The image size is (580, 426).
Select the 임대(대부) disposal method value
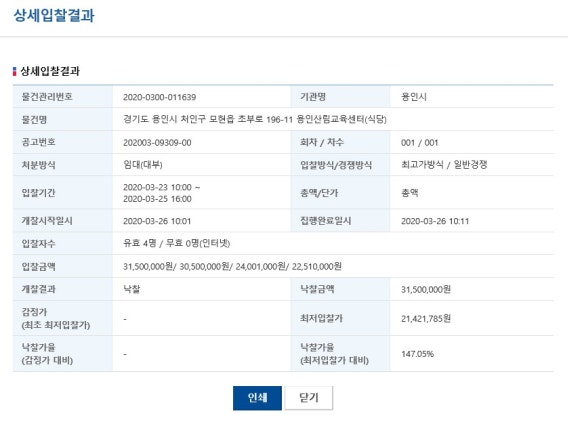[143, 165]
